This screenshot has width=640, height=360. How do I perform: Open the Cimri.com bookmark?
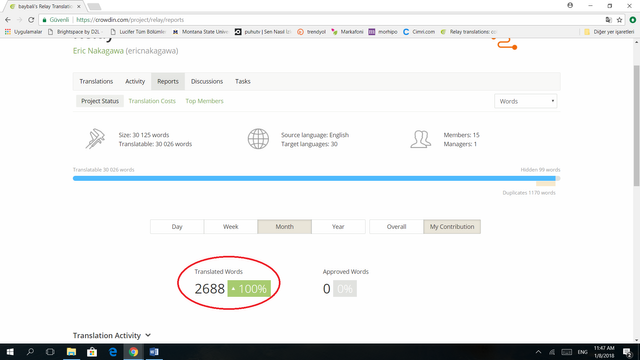pos(419,31)
